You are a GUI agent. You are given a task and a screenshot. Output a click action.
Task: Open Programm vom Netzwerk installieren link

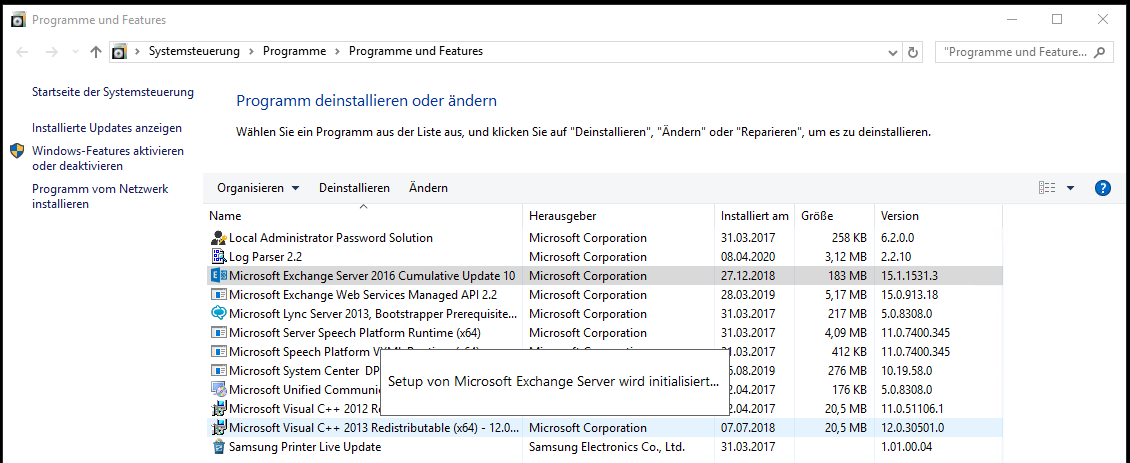[x=100, y=196]
